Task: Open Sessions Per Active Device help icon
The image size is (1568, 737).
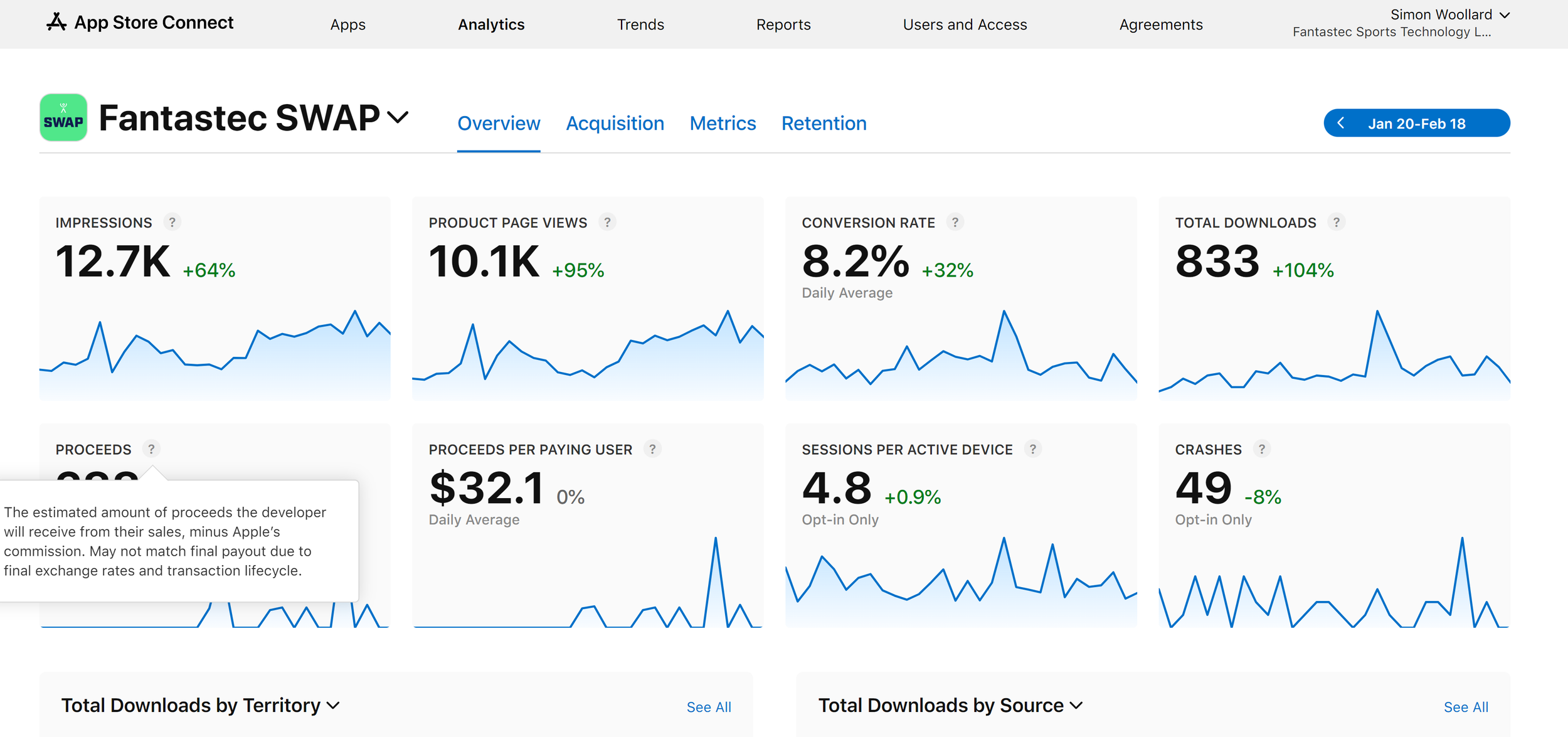Action: pyautogui.click(x=1033, y=449)
